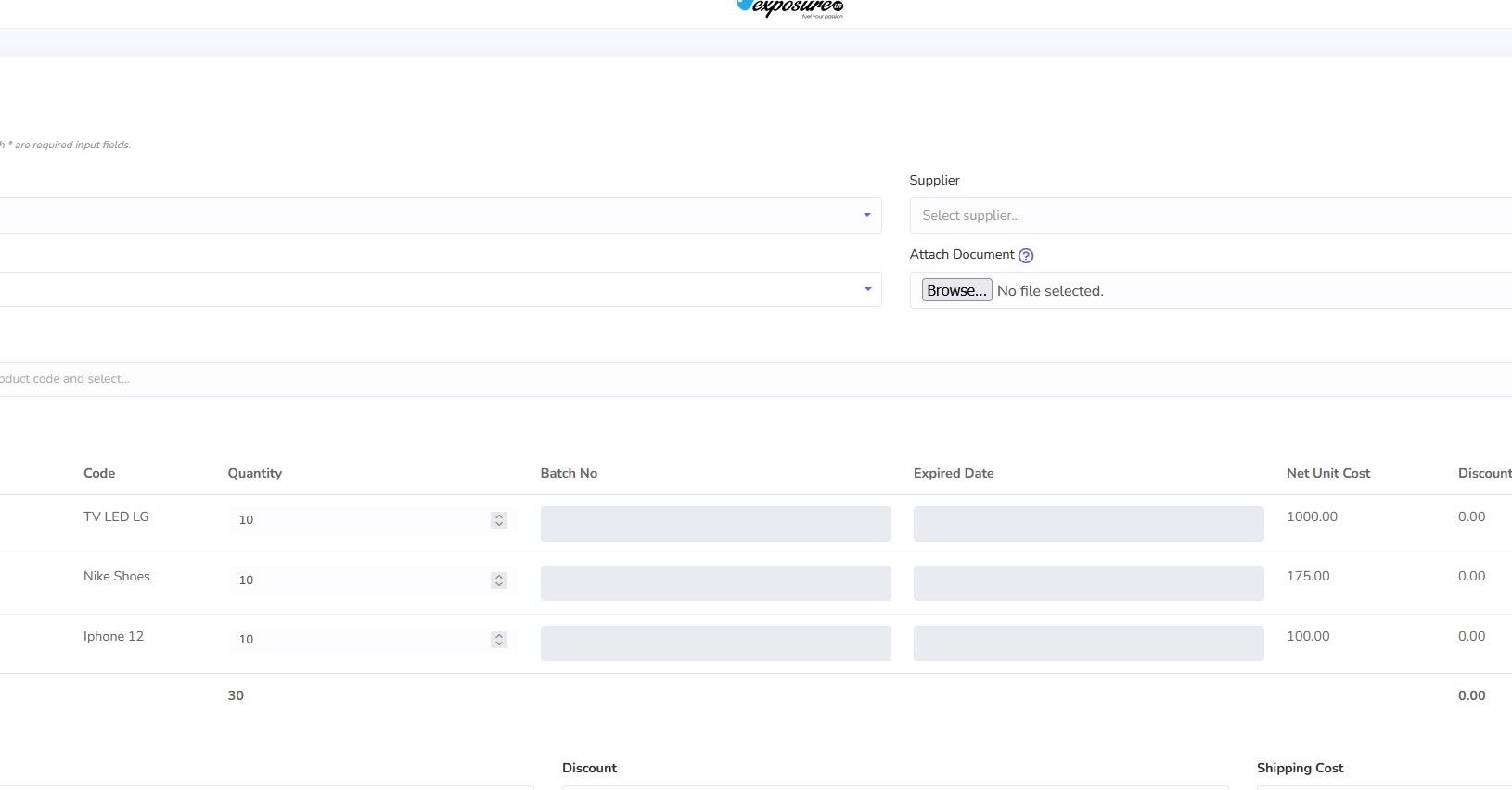This screenshot has width=1512, height=790.
Task: Click the Browse... file button
Action: [956, 290]
